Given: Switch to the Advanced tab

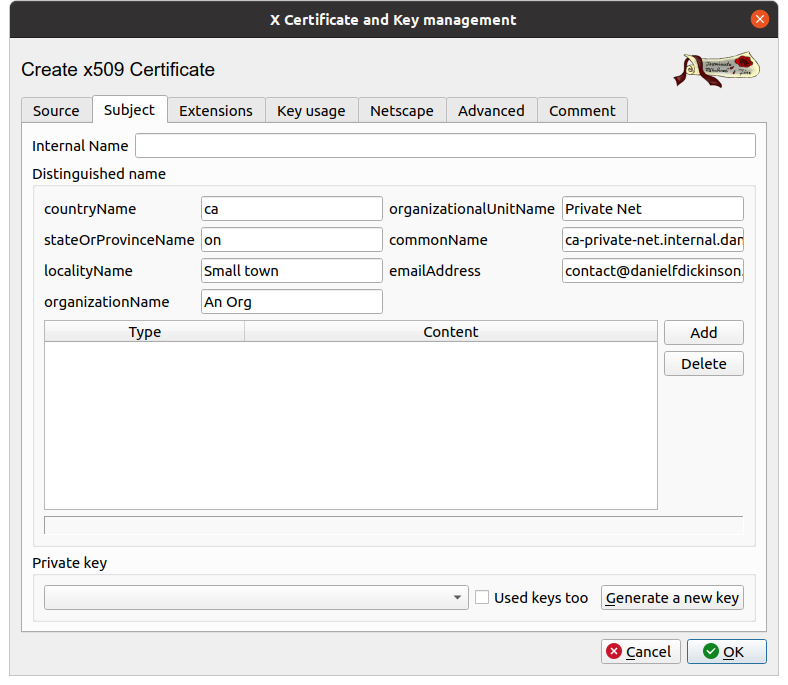Looking at the screenshot, I should [491, 111].
